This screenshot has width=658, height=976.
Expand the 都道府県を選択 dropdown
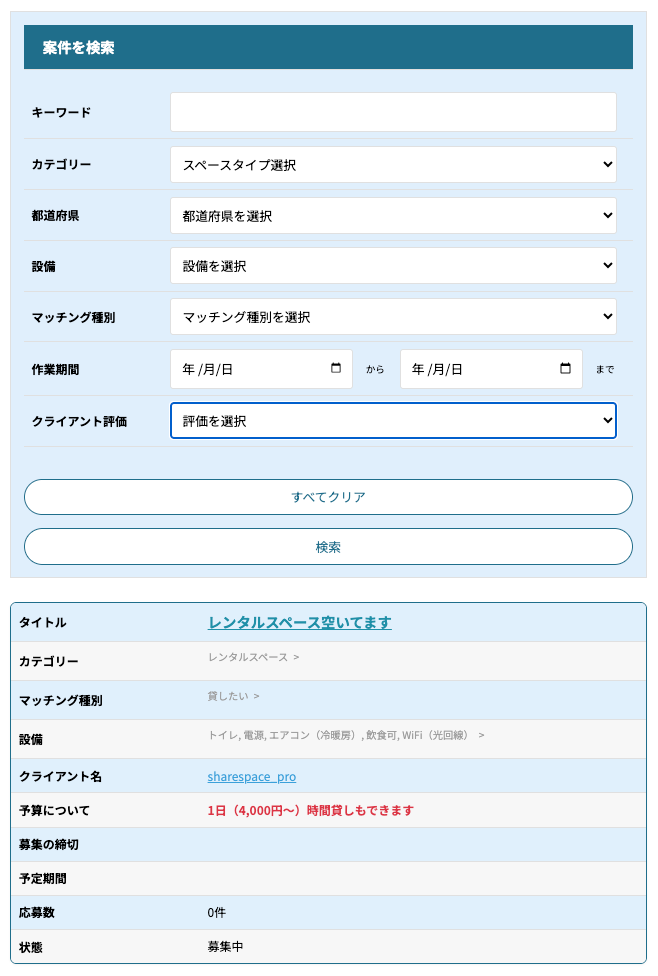(393, 216)
